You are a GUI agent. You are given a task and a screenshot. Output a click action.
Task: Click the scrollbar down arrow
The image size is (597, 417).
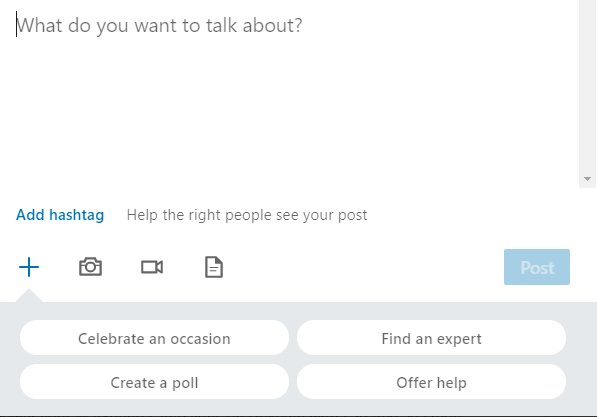click(587, 179)
